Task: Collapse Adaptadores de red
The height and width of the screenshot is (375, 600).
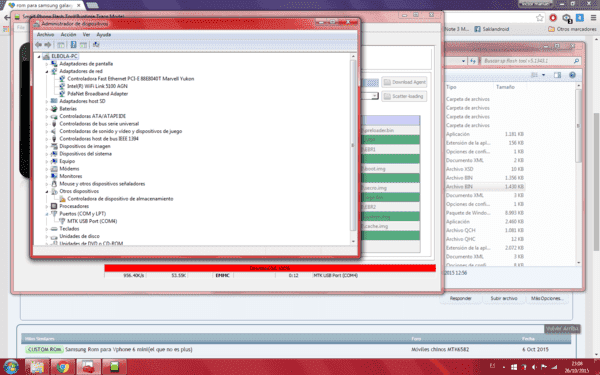Action: pyautogui.click(x=47, y=72)
